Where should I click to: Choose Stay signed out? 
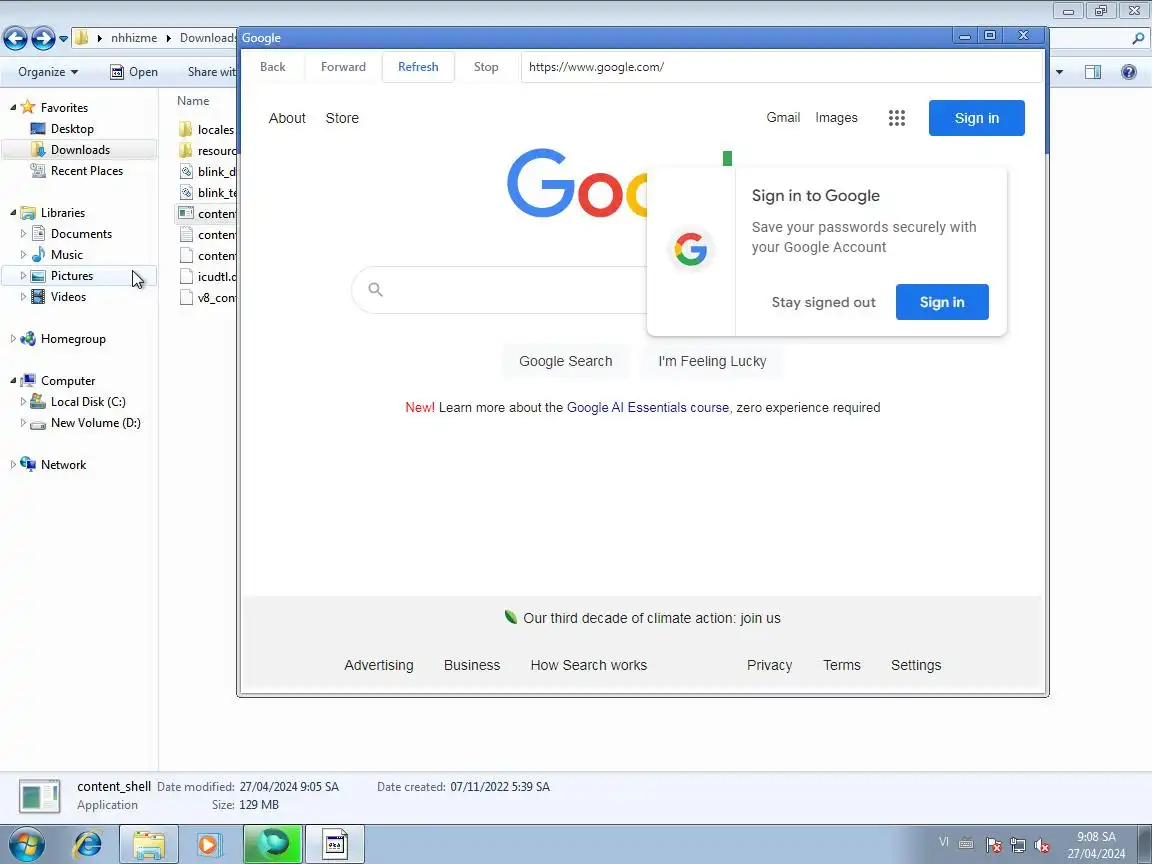pos(824,302)
